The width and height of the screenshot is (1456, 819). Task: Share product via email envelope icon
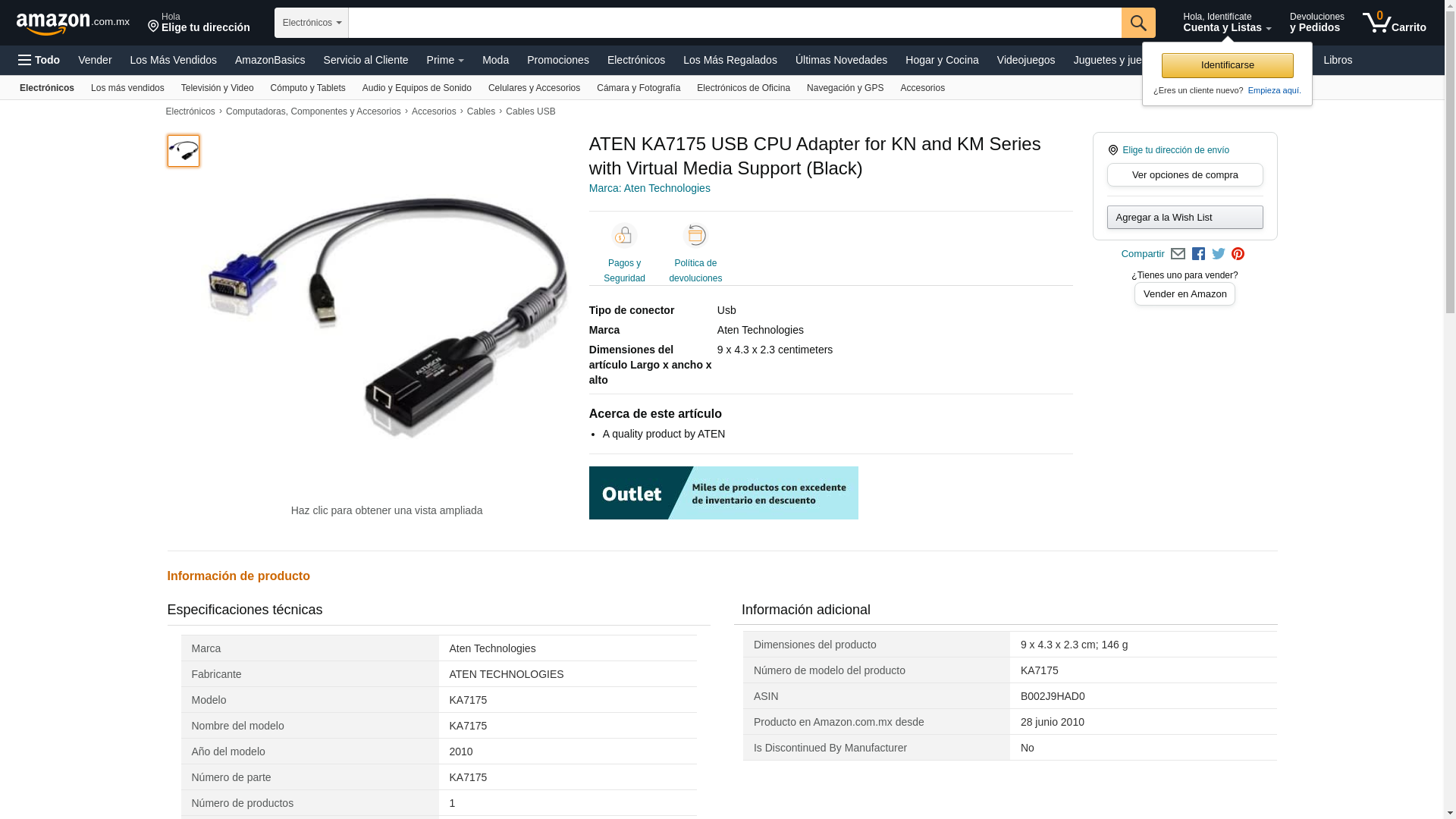[1178, 254]
